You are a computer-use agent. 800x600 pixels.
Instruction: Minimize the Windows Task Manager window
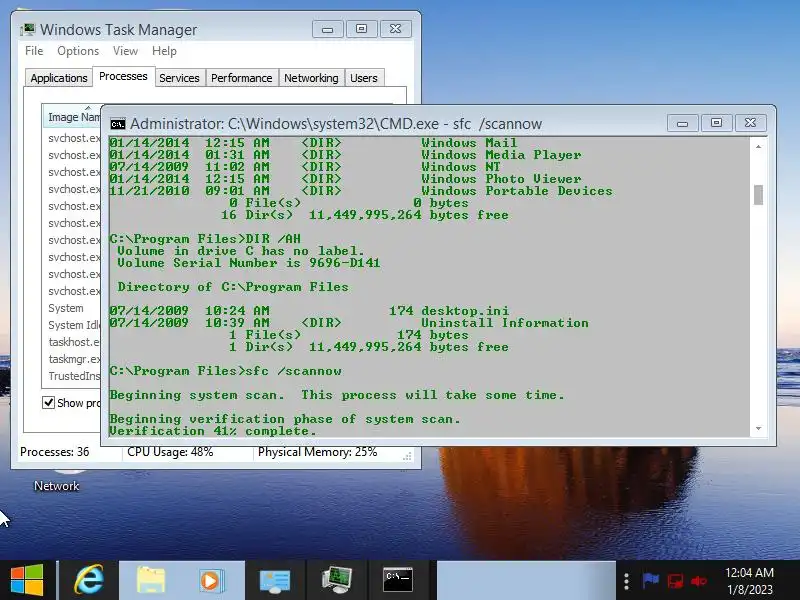(328, 29)
